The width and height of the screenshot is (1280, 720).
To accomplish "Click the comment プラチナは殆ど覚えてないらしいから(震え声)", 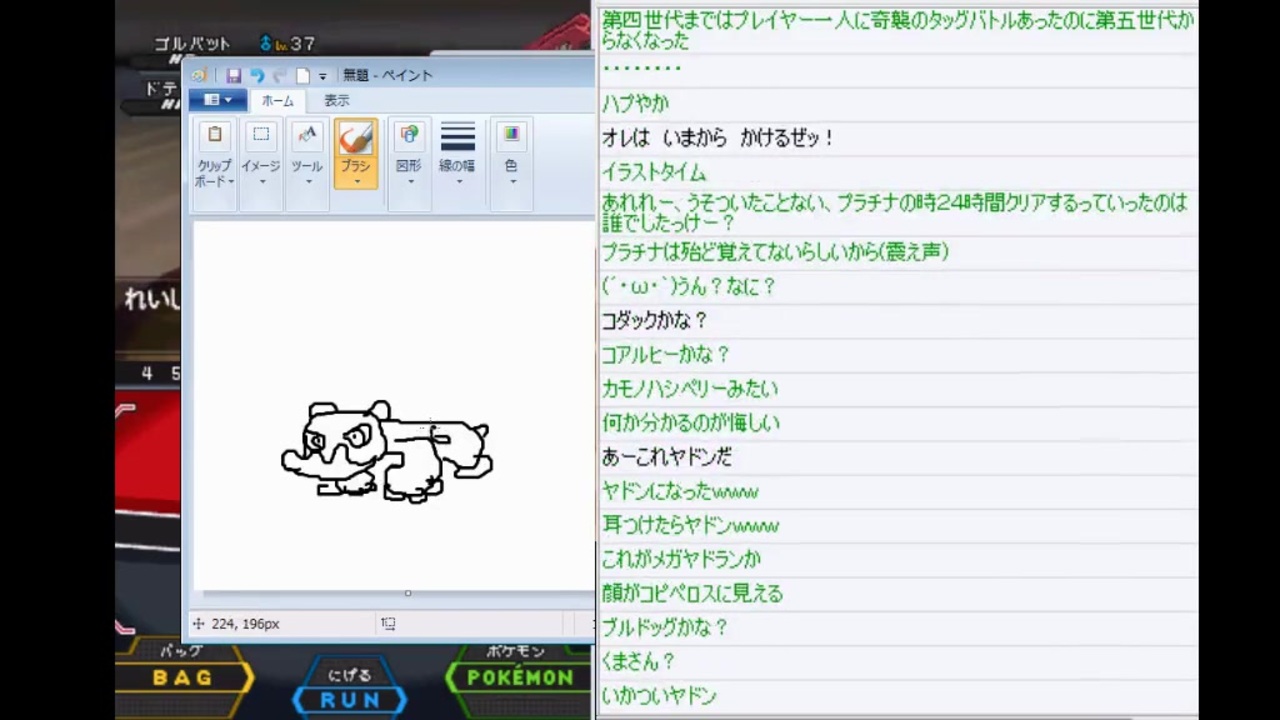I will coord(775,252).
